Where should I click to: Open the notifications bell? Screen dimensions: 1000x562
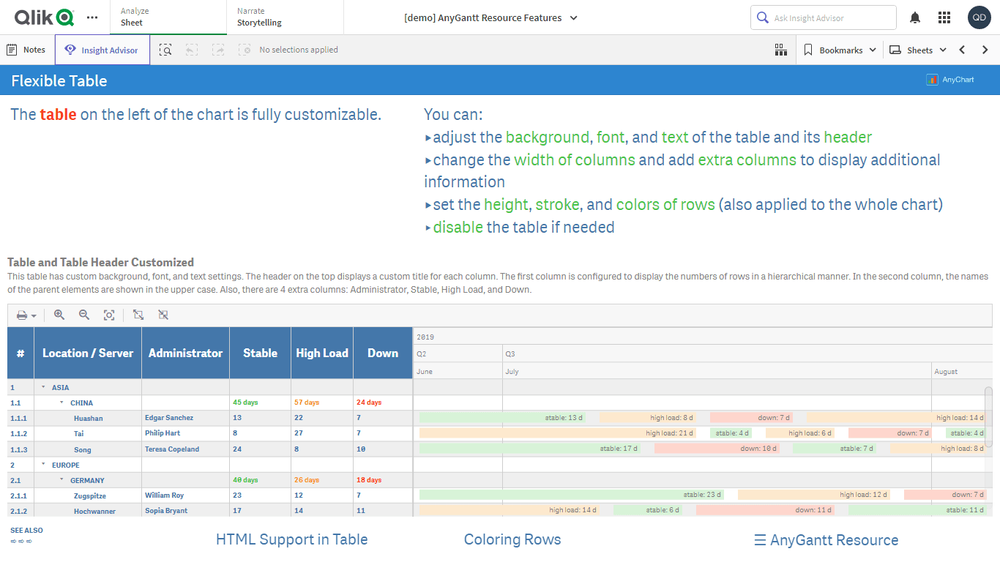point(915,18)
